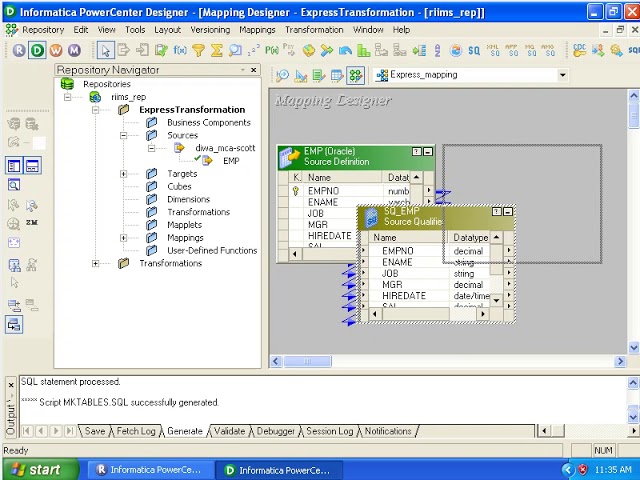Image resolution: width=640 pixels, height=480 pixels.
Task: Add a Lookup transformation icon
Action: click(x=235, y=50)
